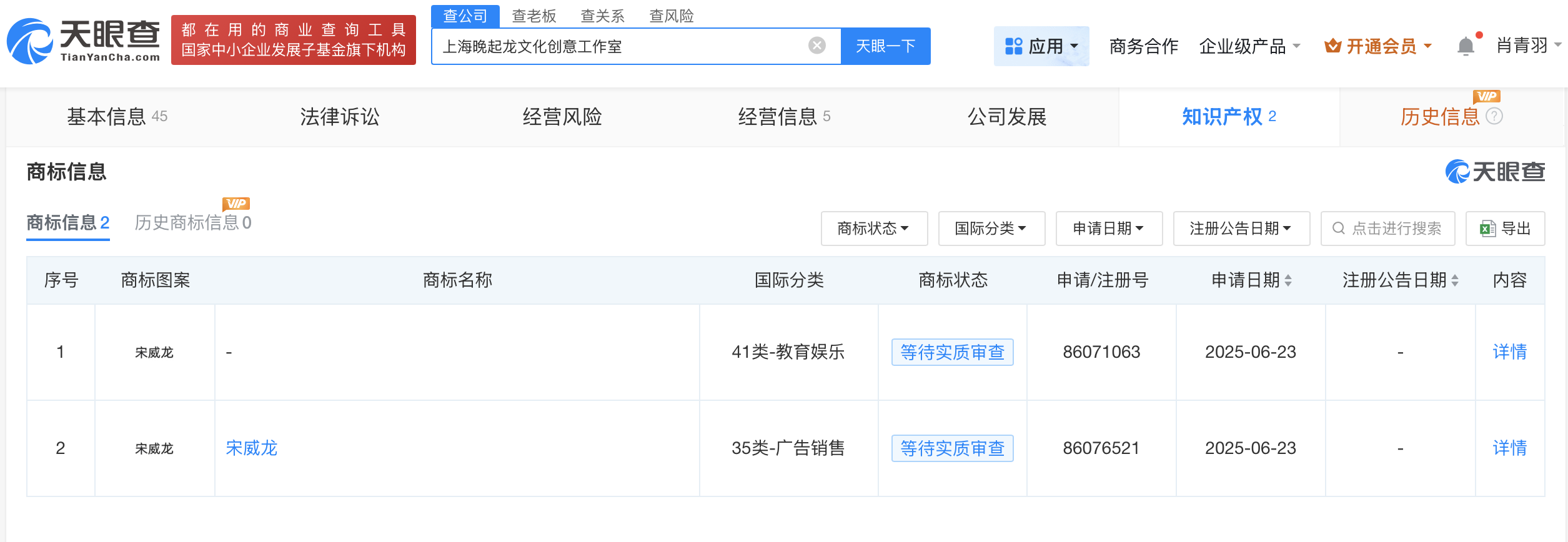Click the TianYanCha logo icon
1568x542 pixels.
(30, 42)
